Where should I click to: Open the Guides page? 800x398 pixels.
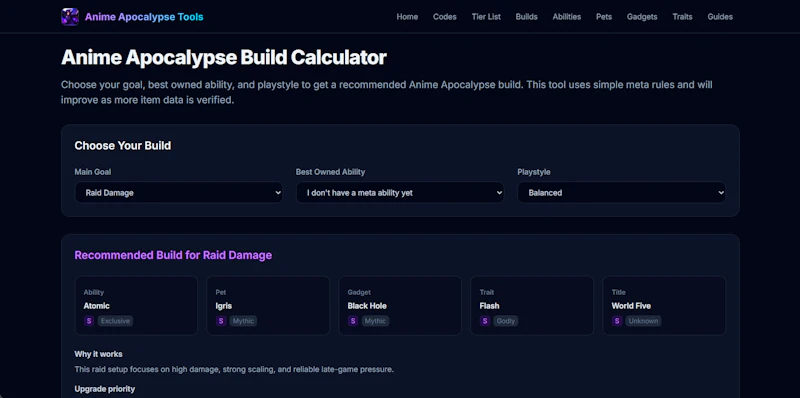(720, 17)
